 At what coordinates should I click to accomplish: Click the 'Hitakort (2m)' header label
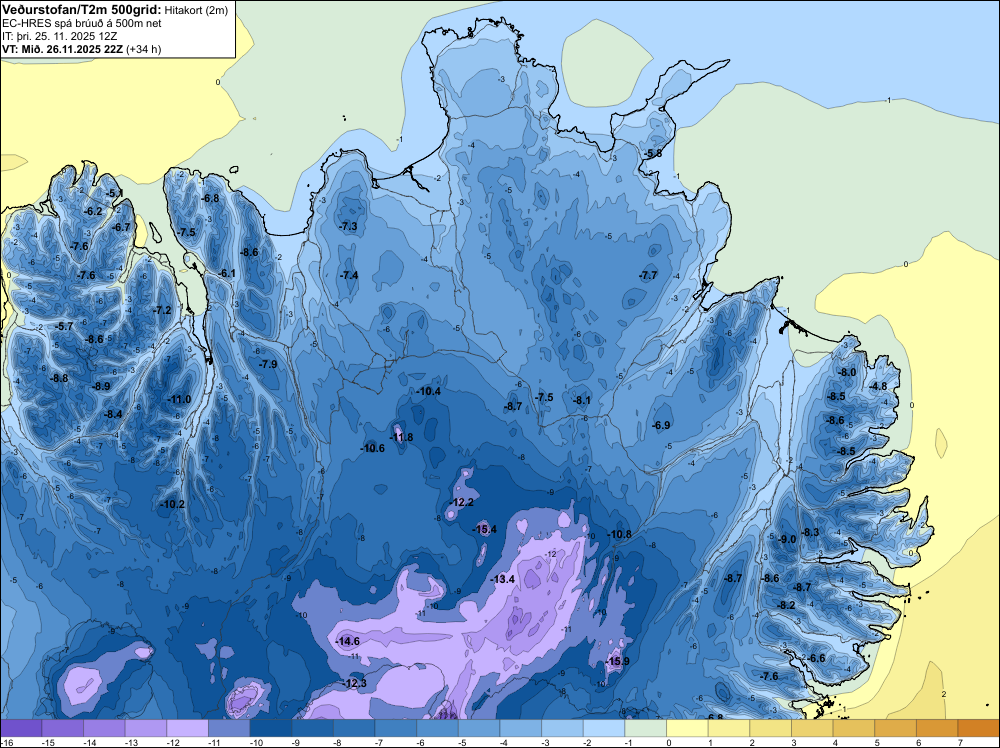click(x=196, y=10)
